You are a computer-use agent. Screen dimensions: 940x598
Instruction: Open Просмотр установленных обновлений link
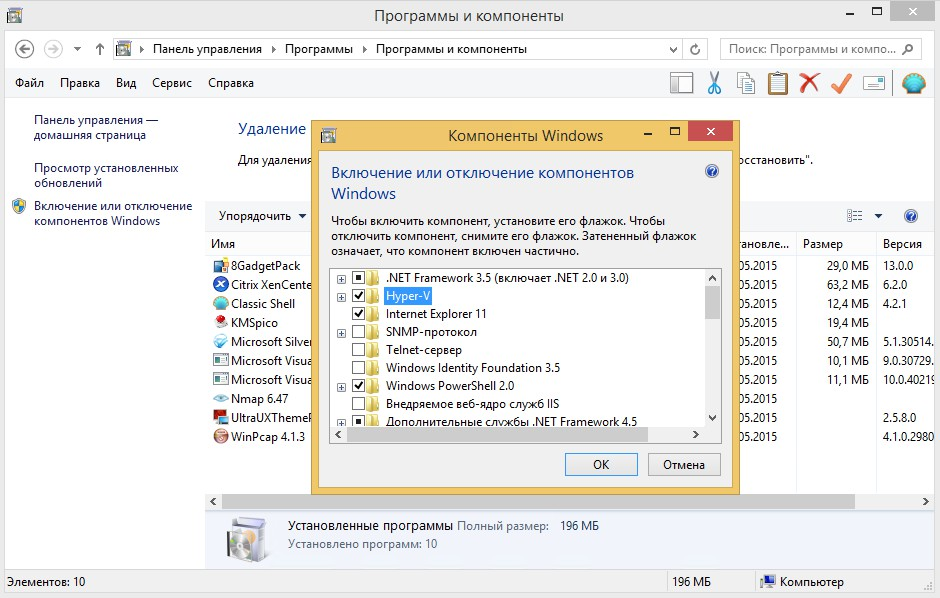point(106,176)
